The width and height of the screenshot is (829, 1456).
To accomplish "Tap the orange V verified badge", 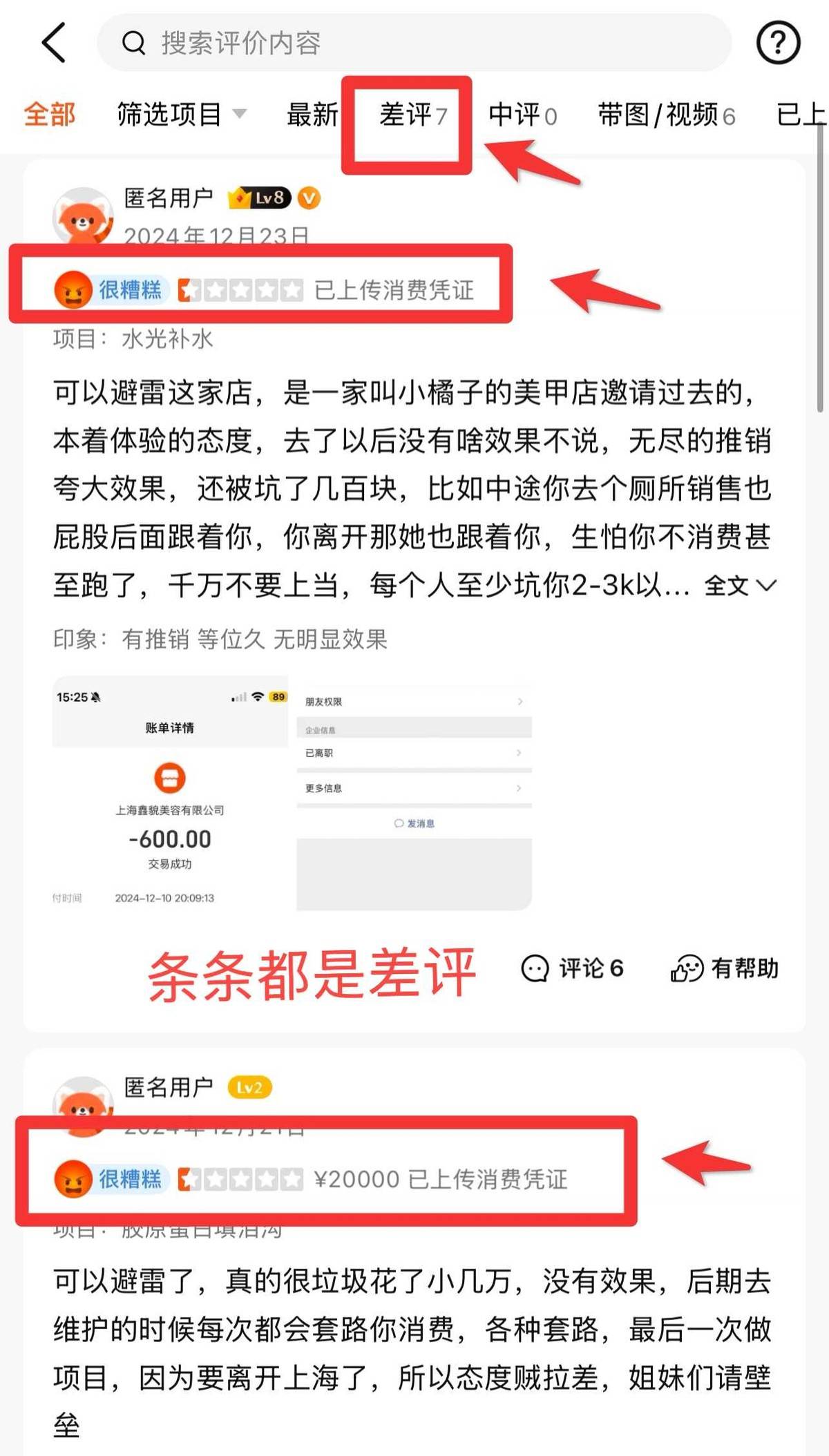I will click(x=309, y=199).
